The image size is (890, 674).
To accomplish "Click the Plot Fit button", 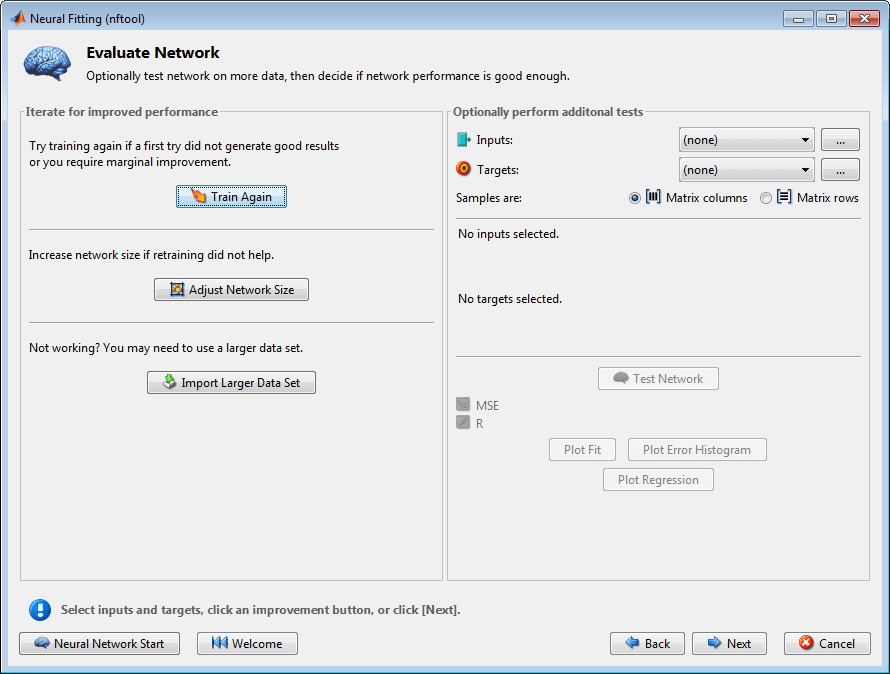I will tap(582, 450).
